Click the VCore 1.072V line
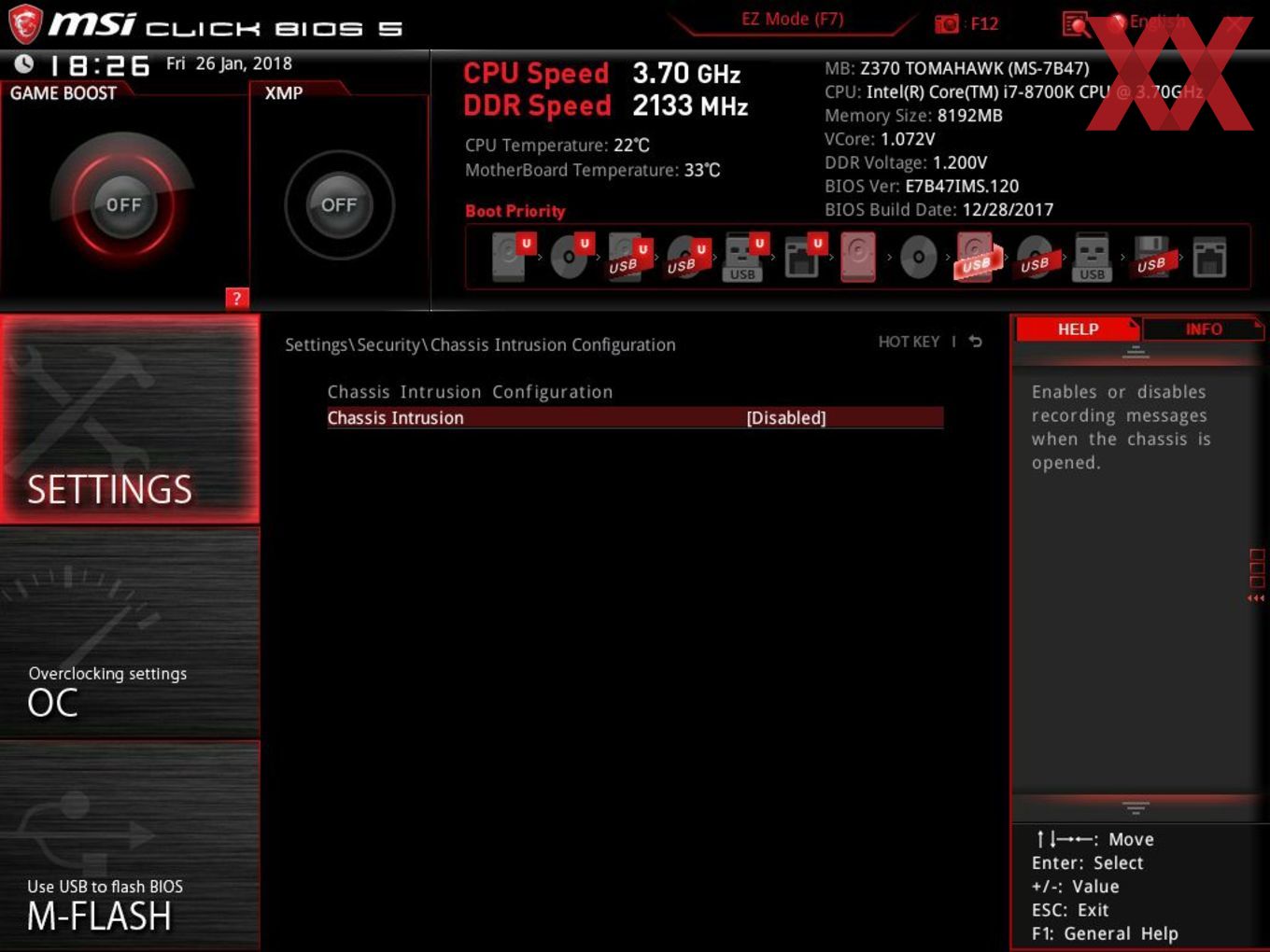The width and height of the screenshot is (1270, 952). tap(880, 139)
